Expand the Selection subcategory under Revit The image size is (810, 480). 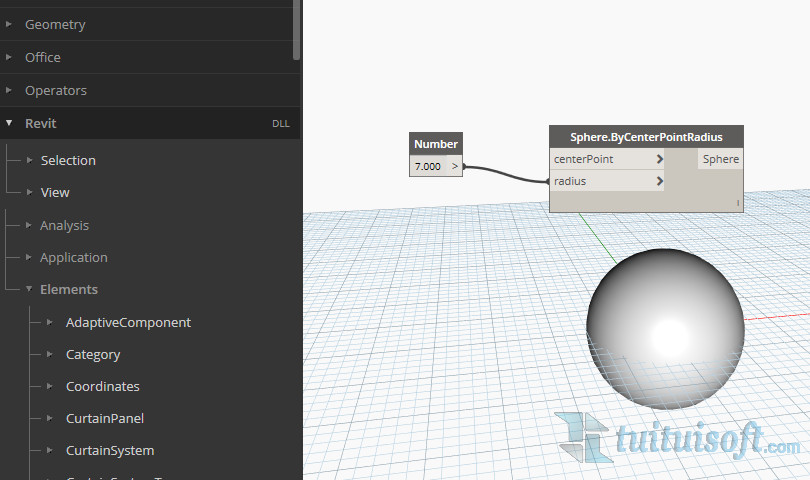(x=68, y=160)
